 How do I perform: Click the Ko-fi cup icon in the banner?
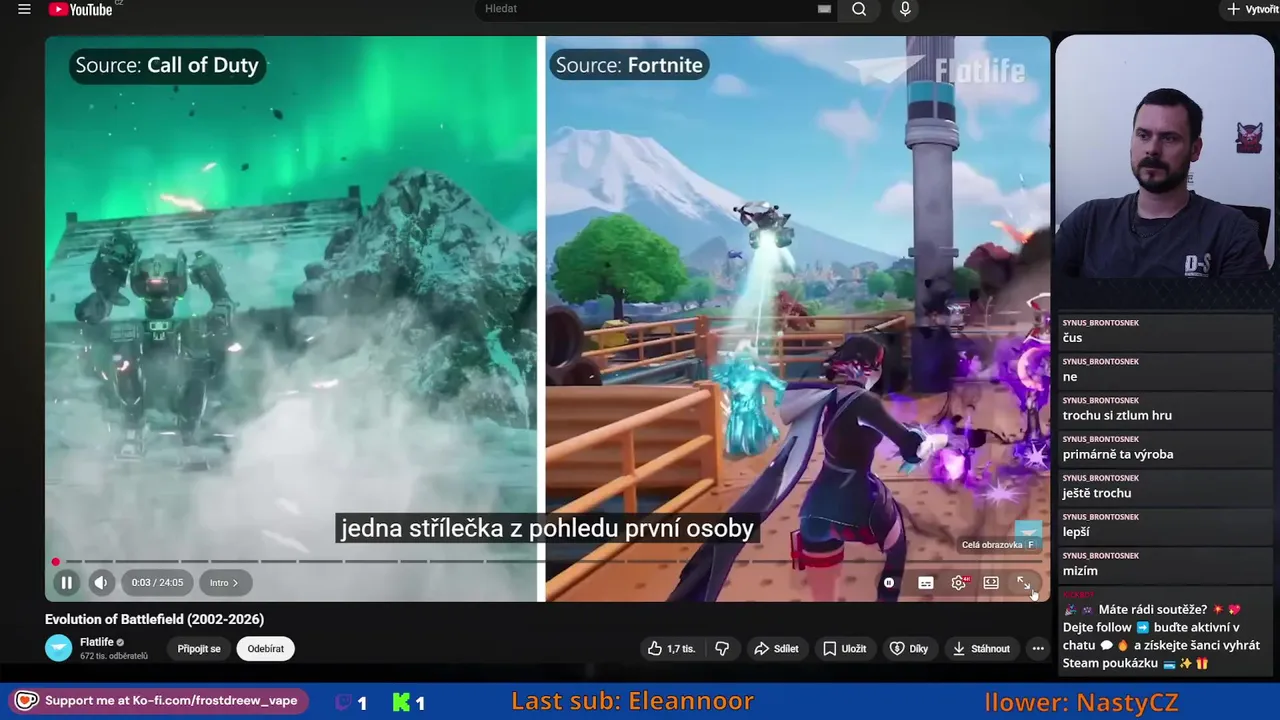[26, 701]
